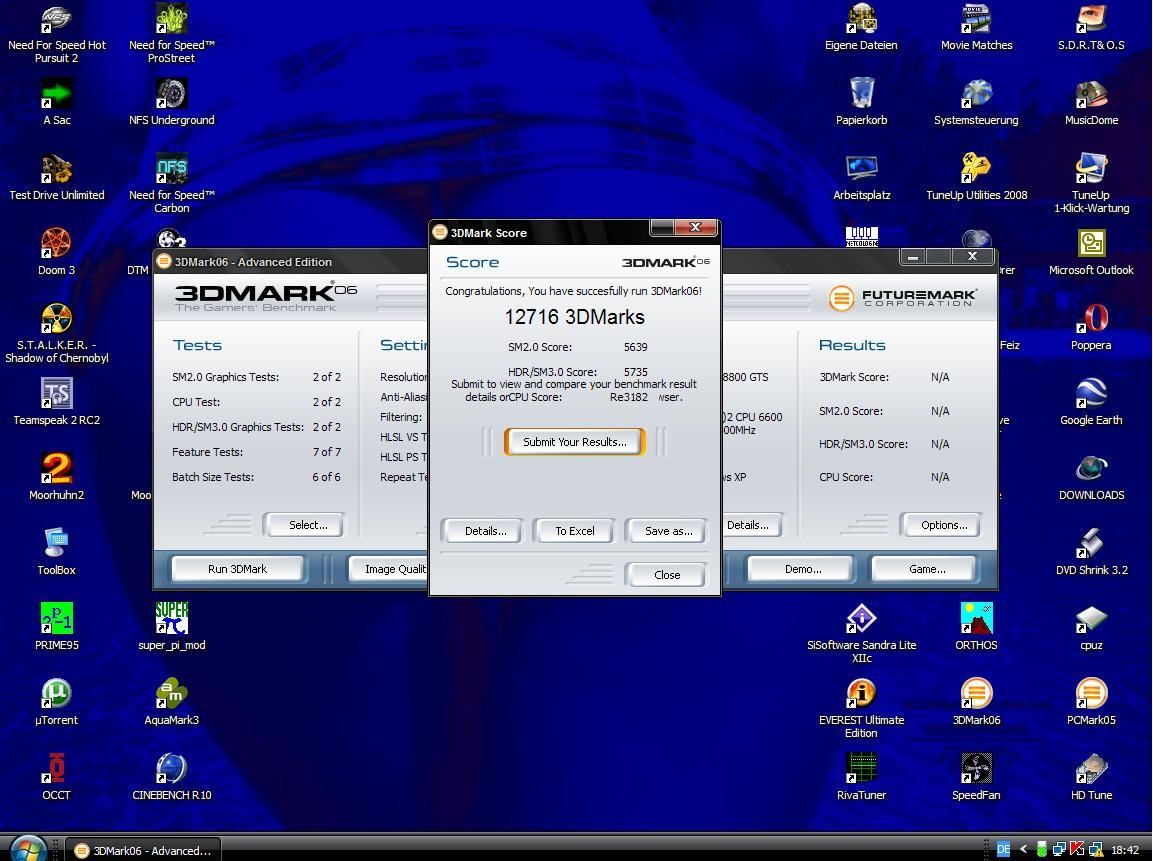Click Options button under Results

pos(943,525)
